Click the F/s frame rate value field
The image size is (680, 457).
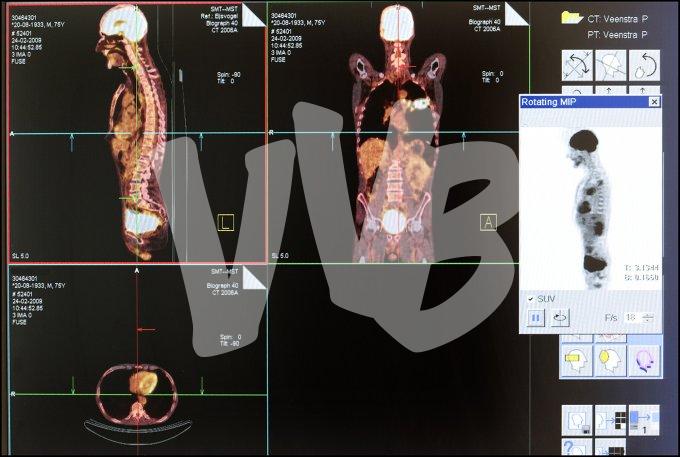pos(631,318)
